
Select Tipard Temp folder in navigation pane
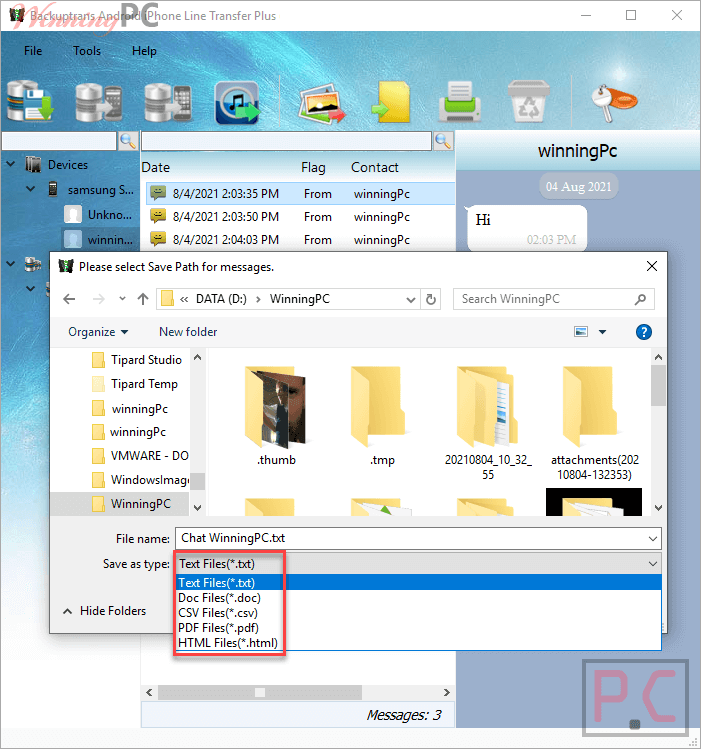coord(135,384)
